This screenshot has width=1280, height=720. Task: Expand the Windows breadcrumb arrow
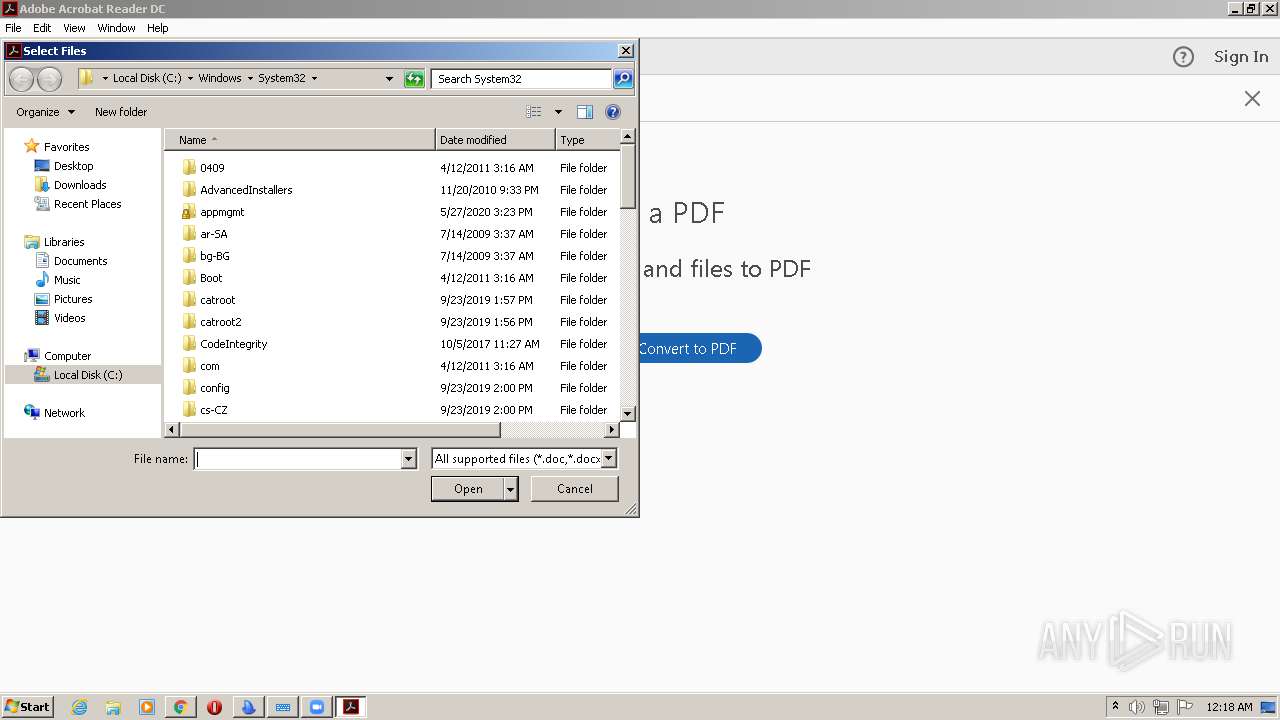click(250, 78)
